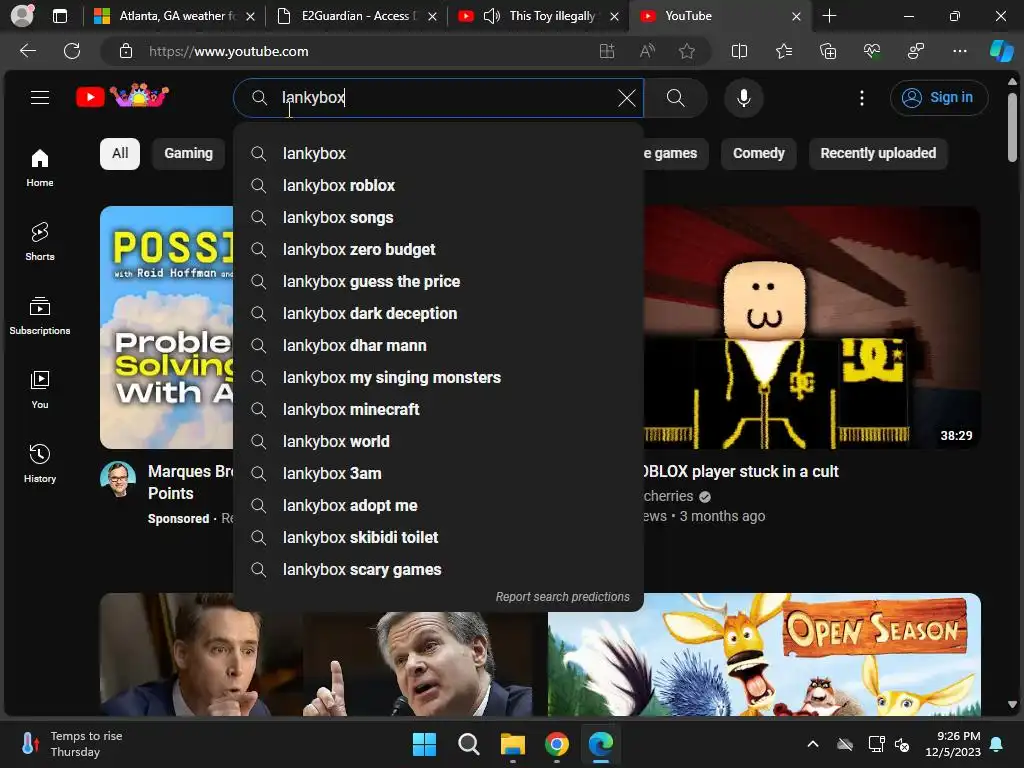Screen dimensions: 1024x768
Task: Activate Read aloud icon
Action: pos(647,51)
